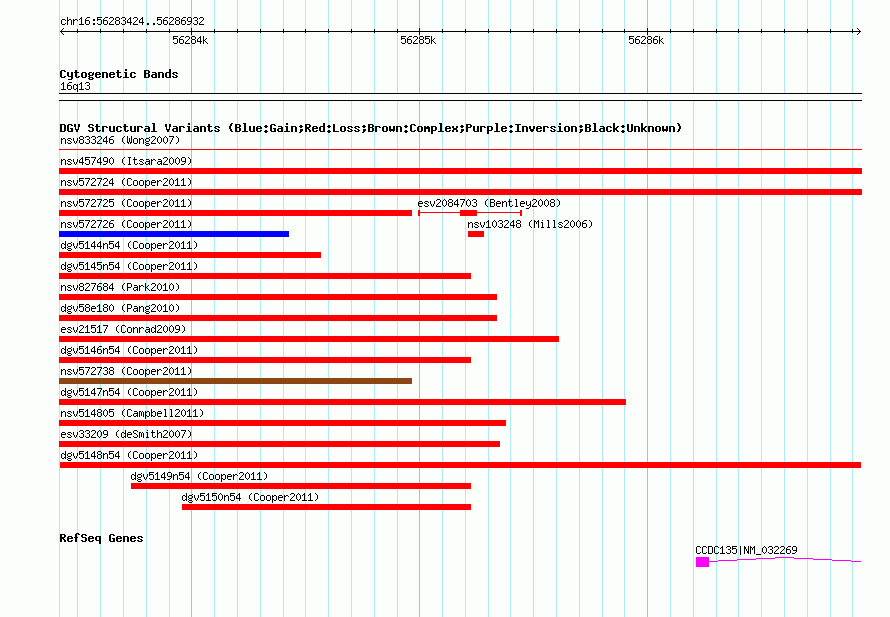
Task: Select the nsv827684 (Park2010) label
Action: coord(120,287)
